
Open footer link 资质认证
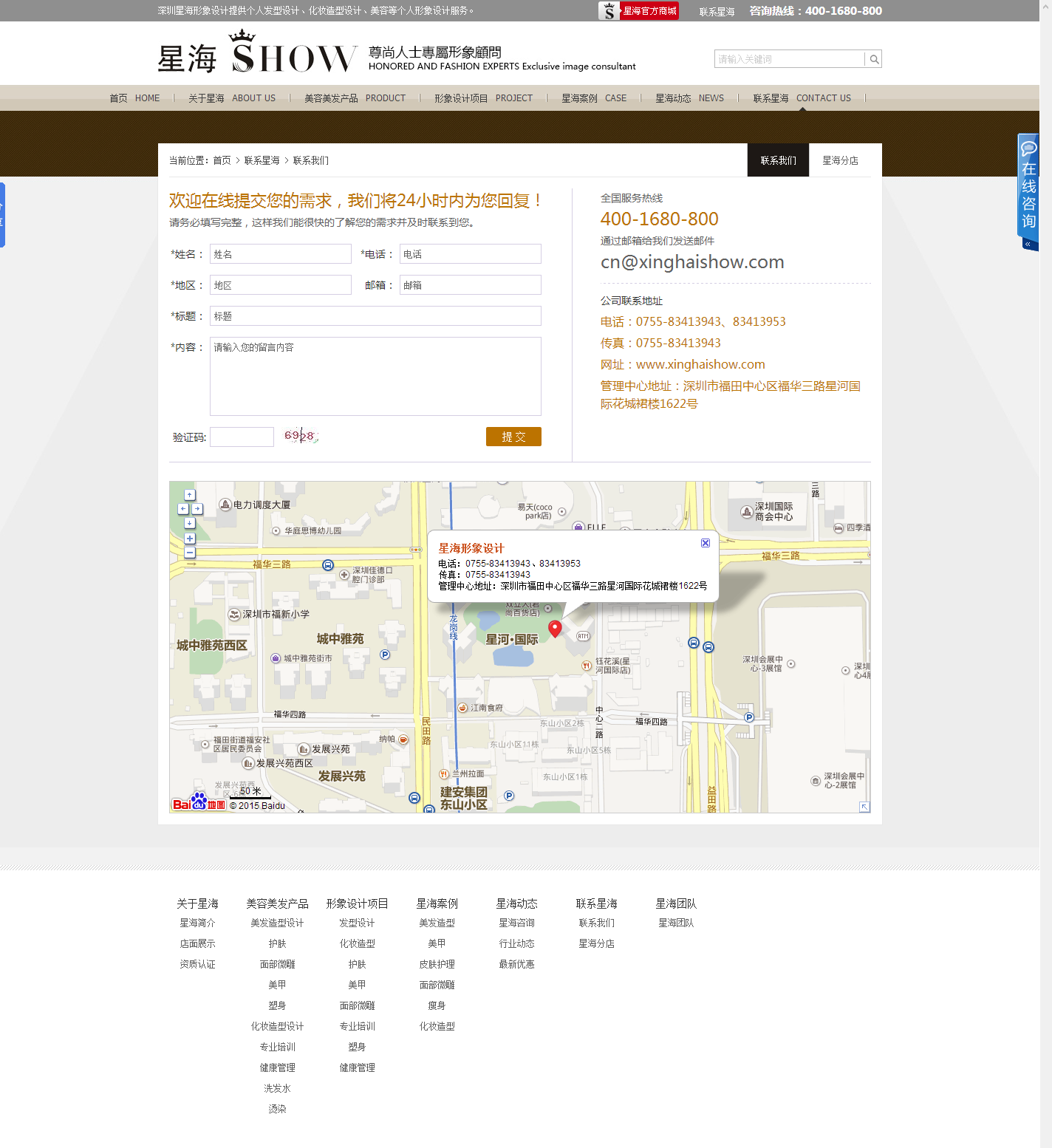coord(197,964)
